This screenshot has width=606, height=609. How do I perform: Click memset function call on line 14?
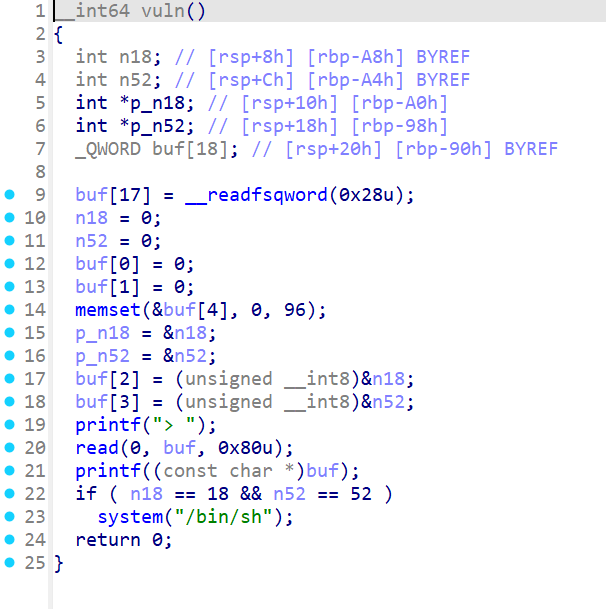point(108,310)
